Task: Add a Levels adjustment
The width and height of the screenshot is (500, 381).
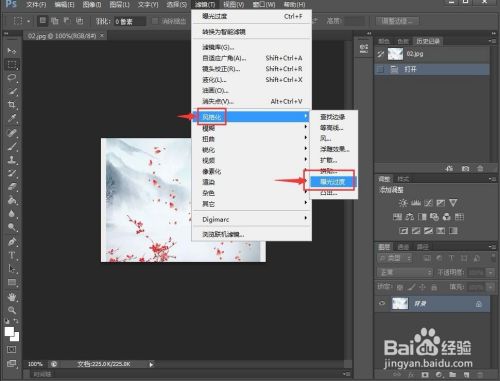Action: click(416, 203)
